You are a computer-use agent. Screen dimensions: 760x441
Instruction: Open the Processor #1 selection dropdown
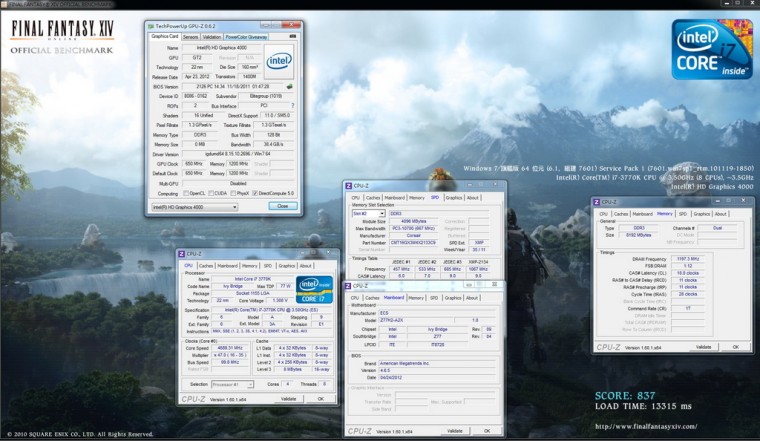(235, 383)
